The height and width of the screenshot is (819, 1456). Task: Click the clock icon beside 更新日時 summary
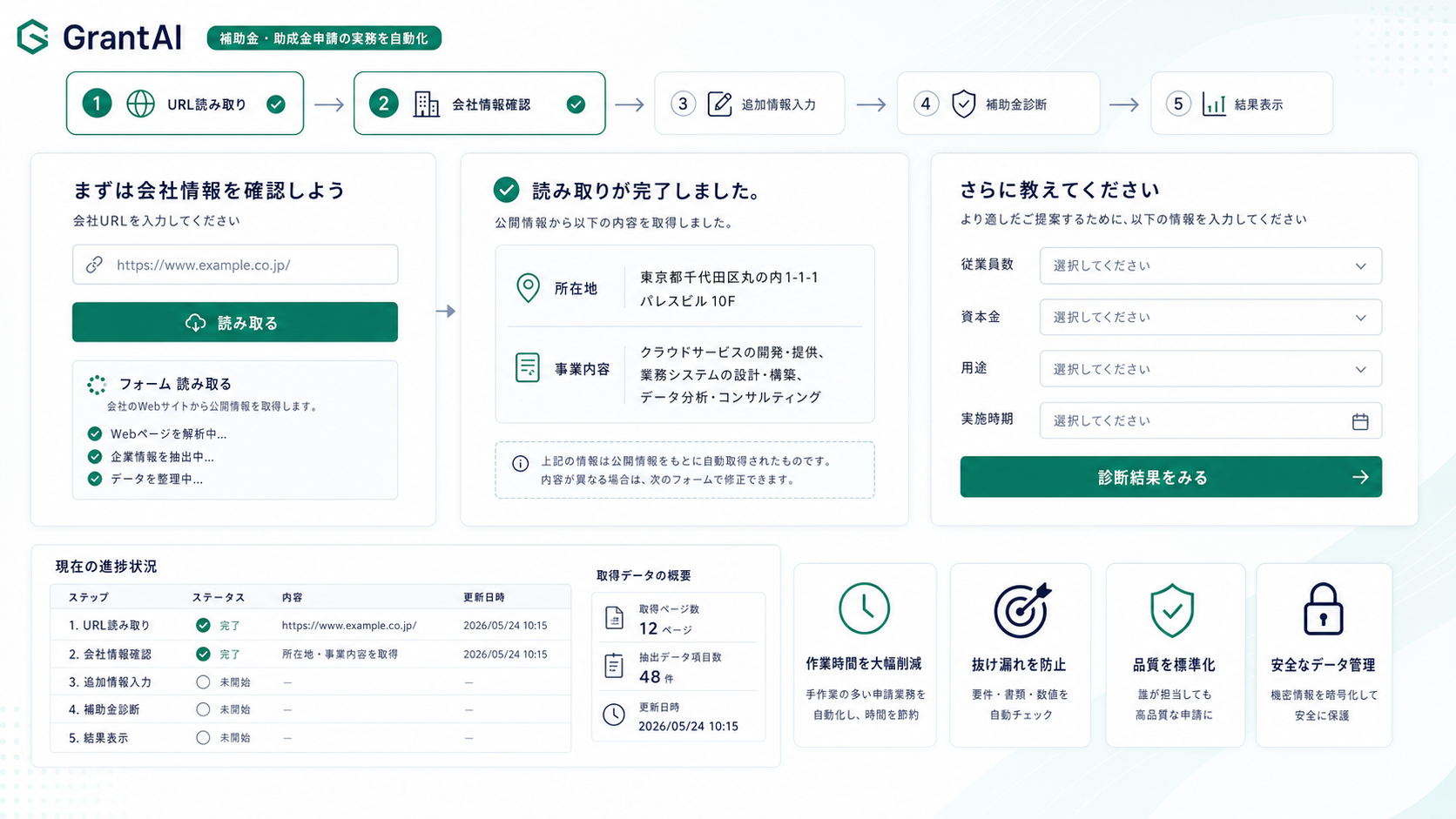614,715
